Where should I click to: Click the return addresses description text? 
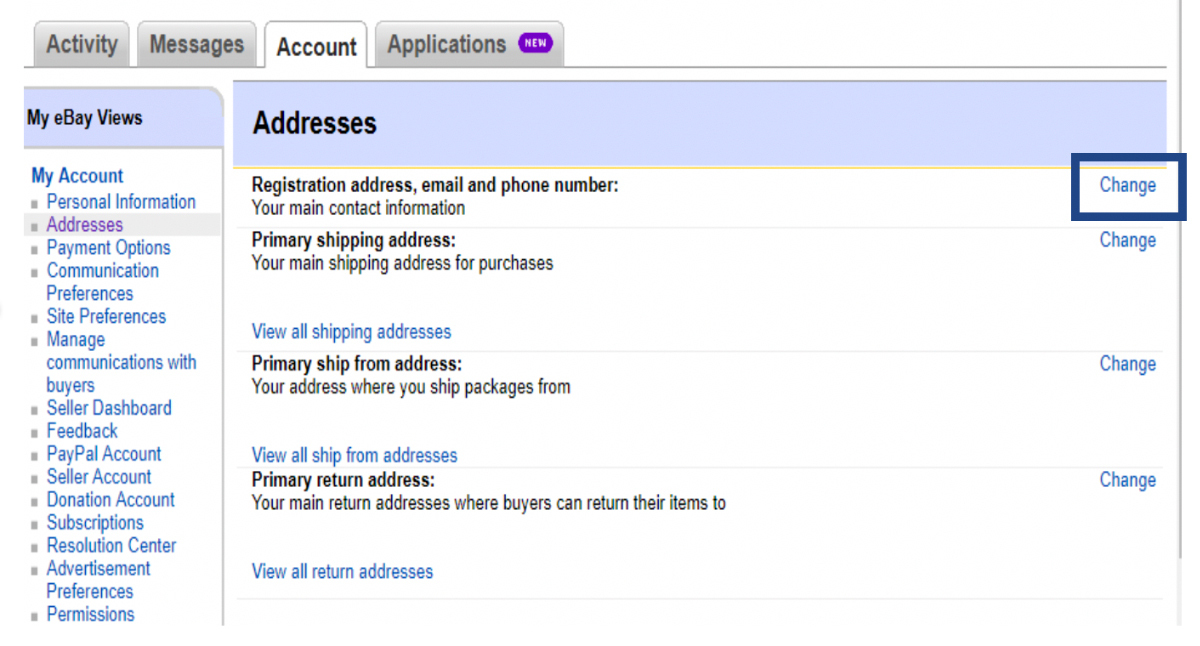pos(489,503)
